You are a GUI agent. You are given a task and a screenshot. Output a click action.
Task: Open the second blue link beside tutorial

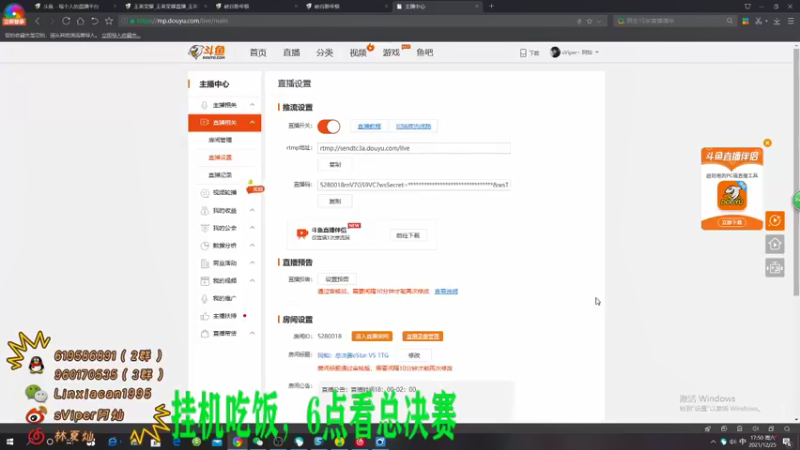[413, 126]
